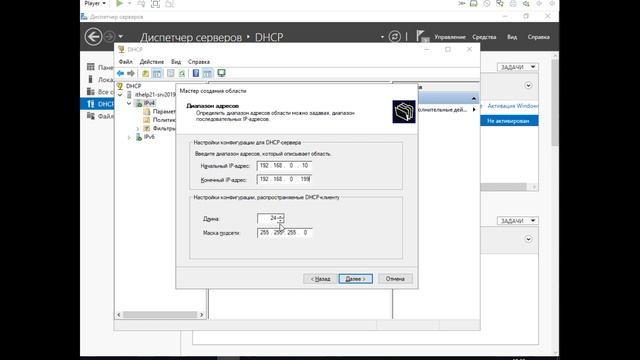Click the subnet mask input field
This screenshot has width=640, height=360.
coord(284,233)
